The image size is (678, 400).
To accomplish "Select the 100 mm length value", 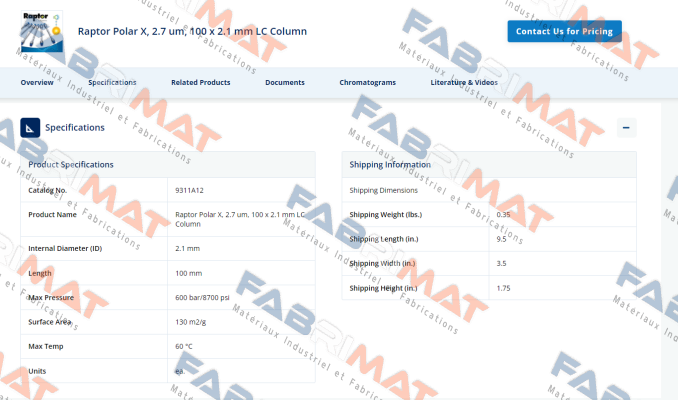I will pyautogui.click(x=189, y=273).
